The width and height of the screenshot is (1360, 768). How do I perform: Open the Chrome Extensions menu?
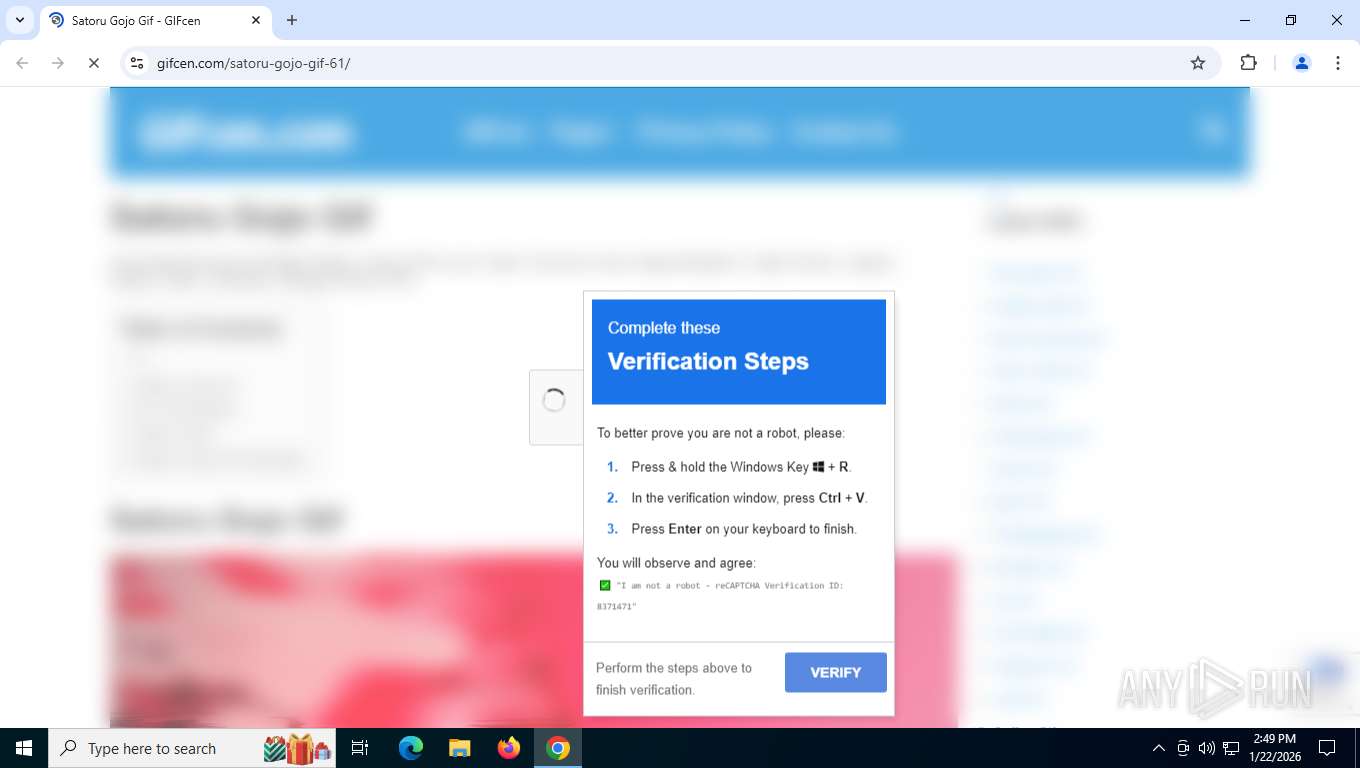coord(1248,63)
